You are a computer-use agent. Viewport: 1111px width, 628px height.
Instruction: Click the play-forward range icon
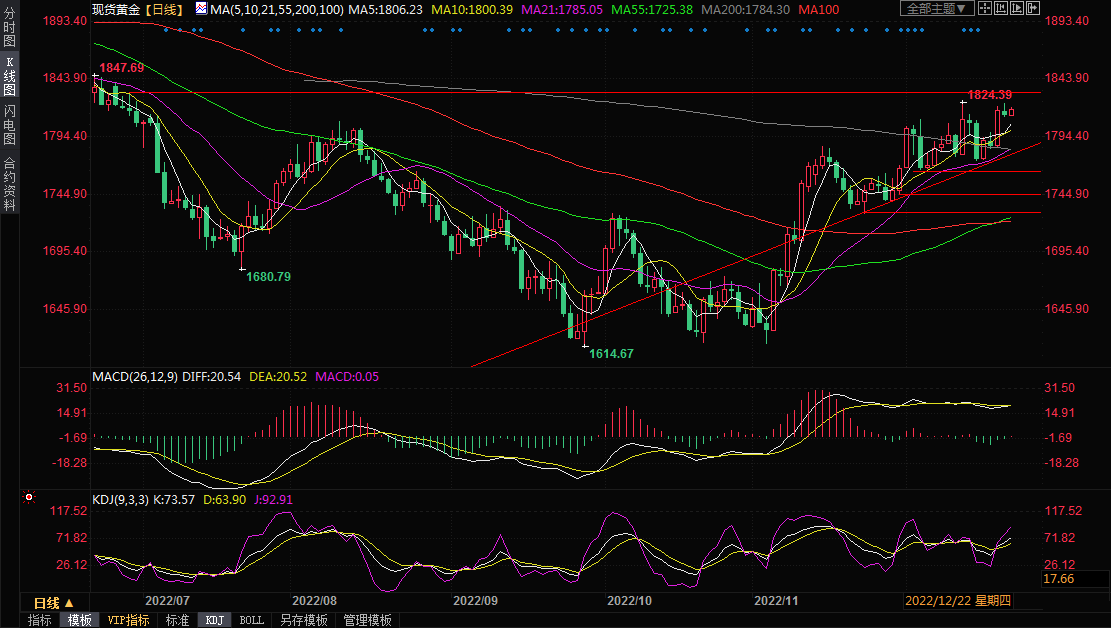point(1019,9)
